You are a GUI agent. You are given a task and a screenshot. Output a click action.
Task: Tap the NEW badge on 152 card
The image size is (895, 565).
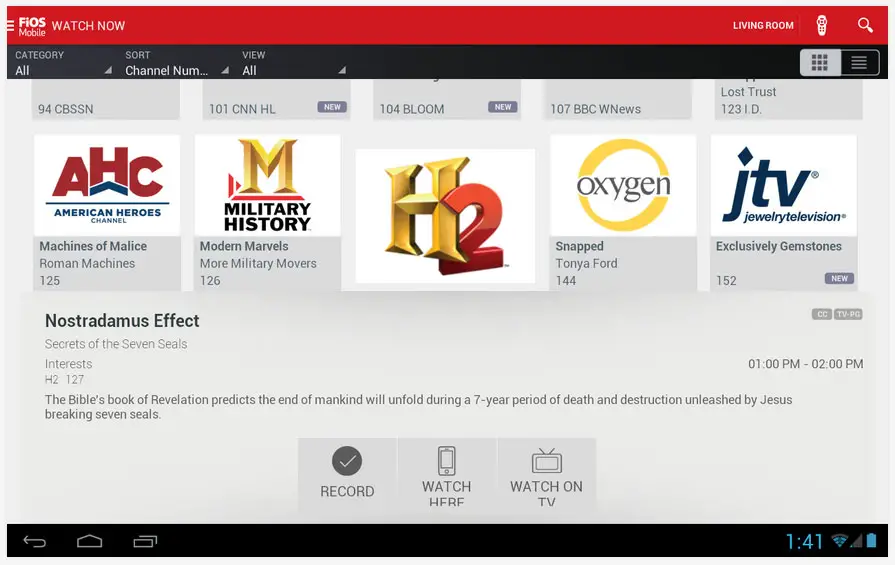pyautogui.click(x=839, y=279)
